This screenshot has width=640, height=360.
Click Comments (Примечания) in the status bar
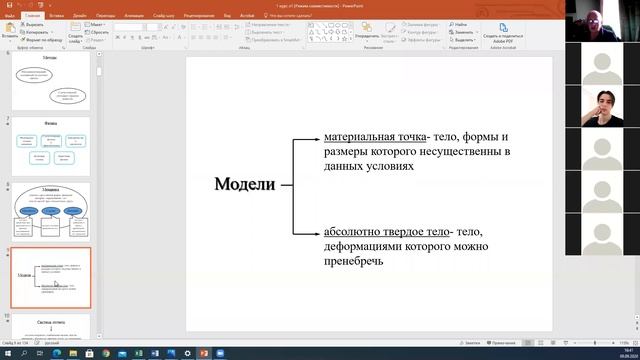pos(501,343)
